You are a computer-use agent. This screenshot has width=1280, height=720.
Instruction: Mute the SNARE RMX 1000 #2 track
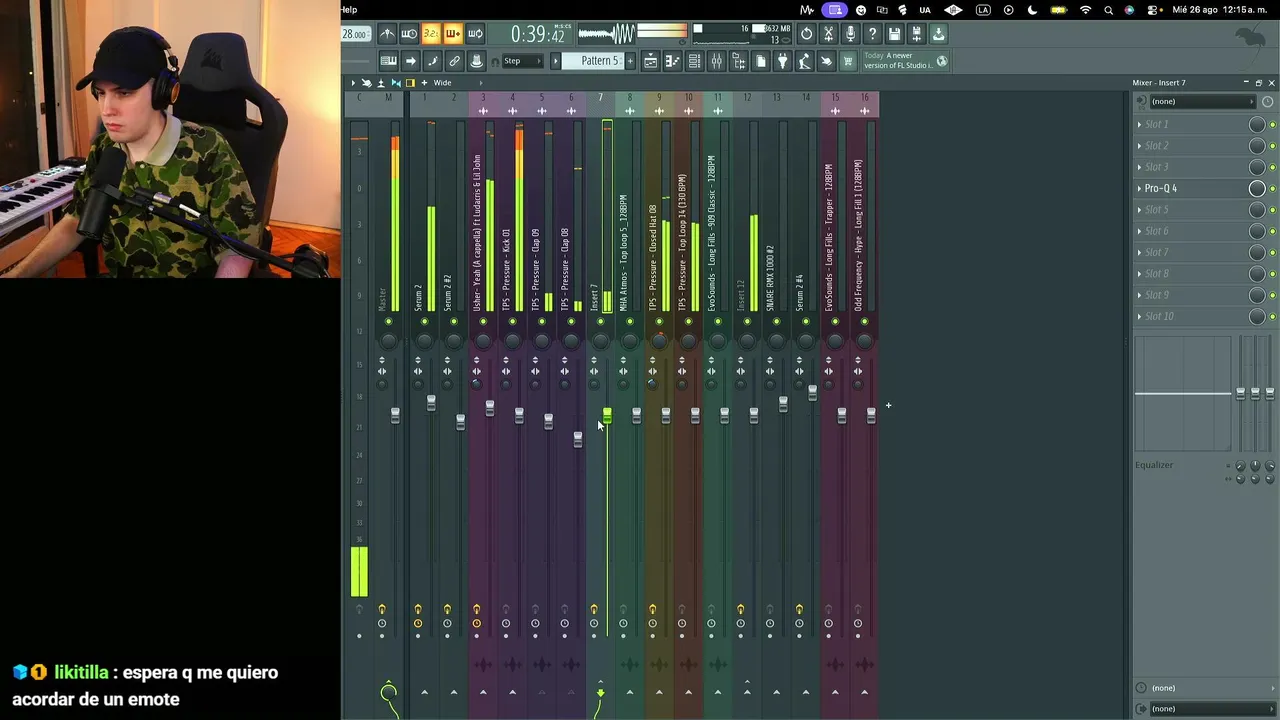point(776,321)
